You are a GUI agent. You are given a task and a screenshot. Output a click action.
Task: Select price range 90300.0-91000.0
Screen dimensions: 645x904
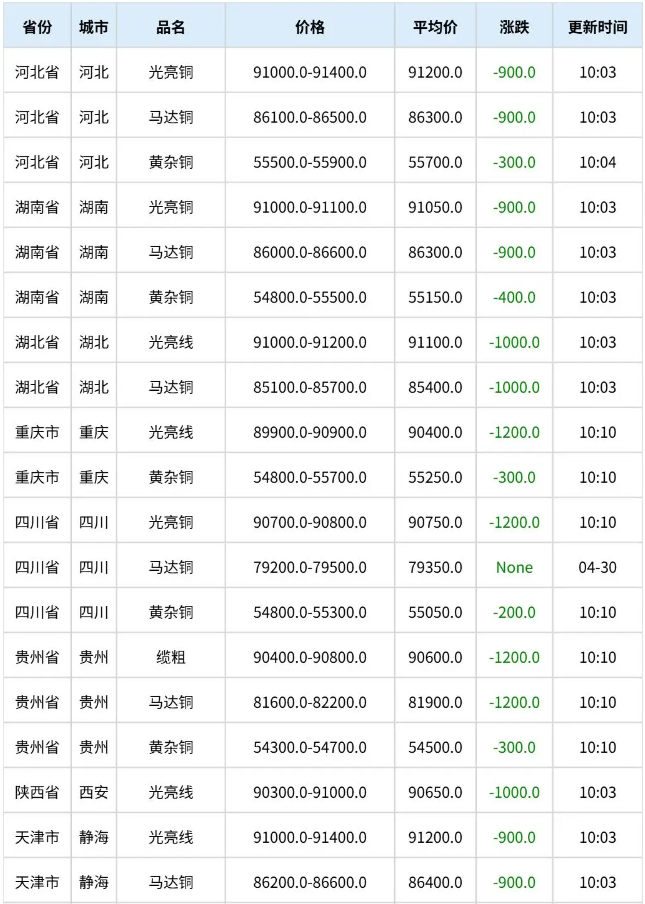310,792
